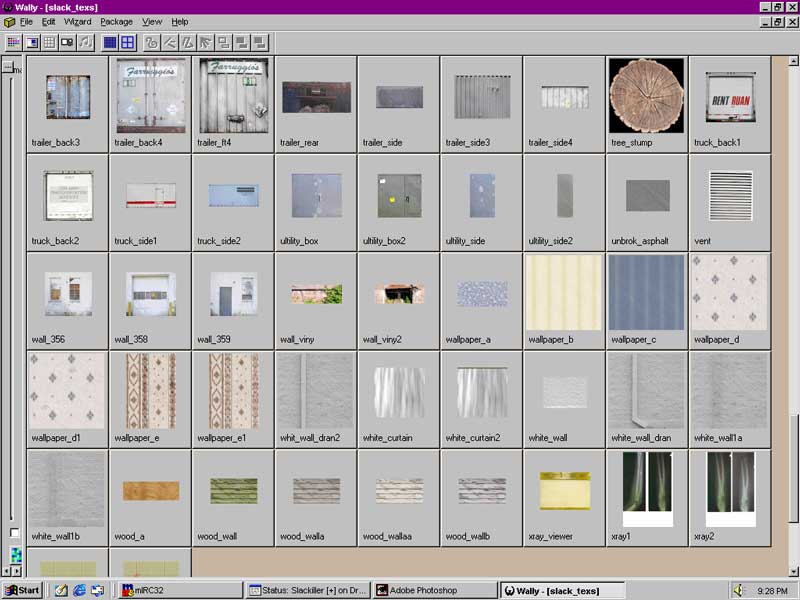
Task: Click the music note toolbar icon
Action: (85, 42)
